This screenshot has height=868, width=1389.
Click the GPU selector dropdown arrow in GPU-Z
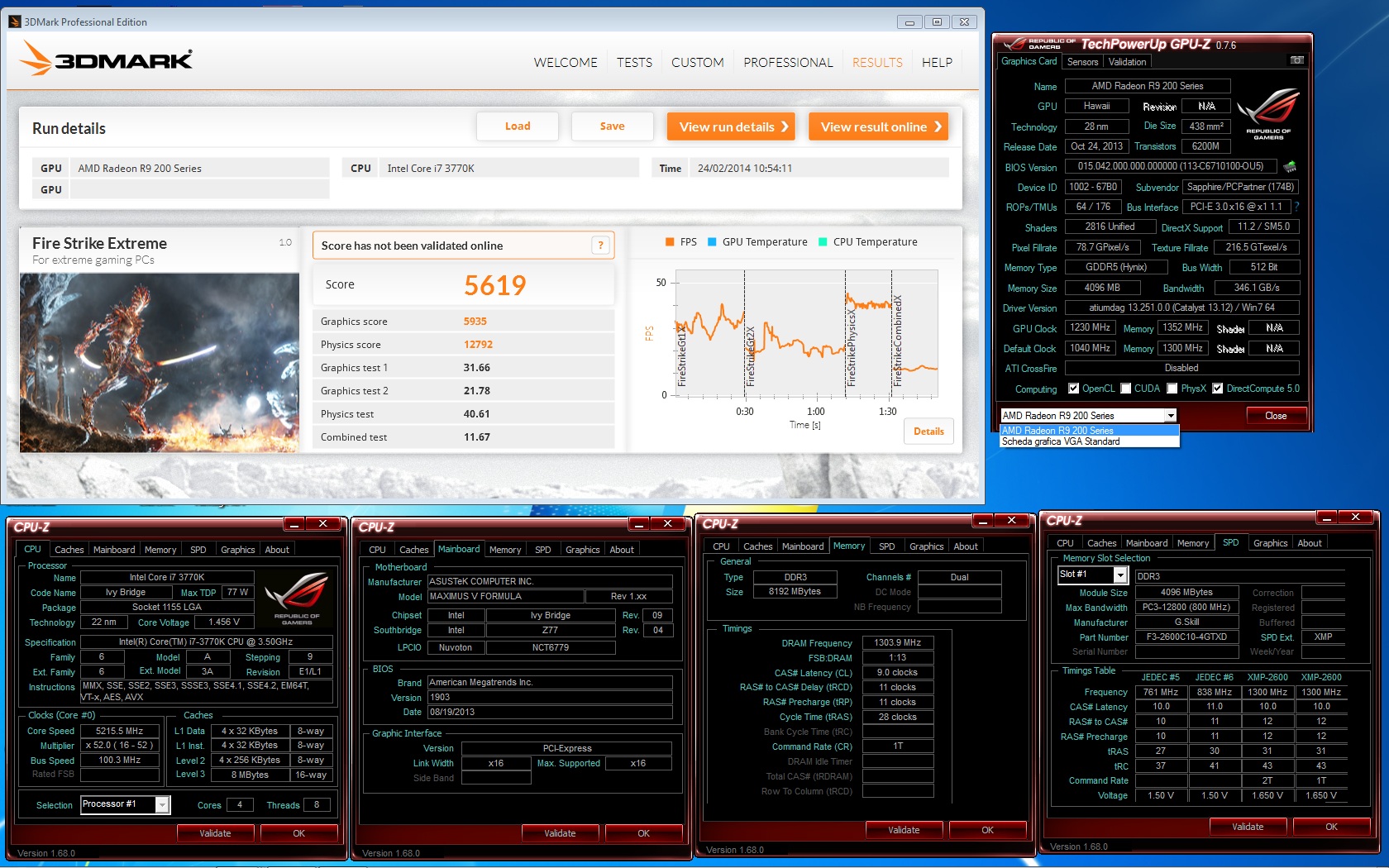pyautogui.click(x=1171, y=416)
